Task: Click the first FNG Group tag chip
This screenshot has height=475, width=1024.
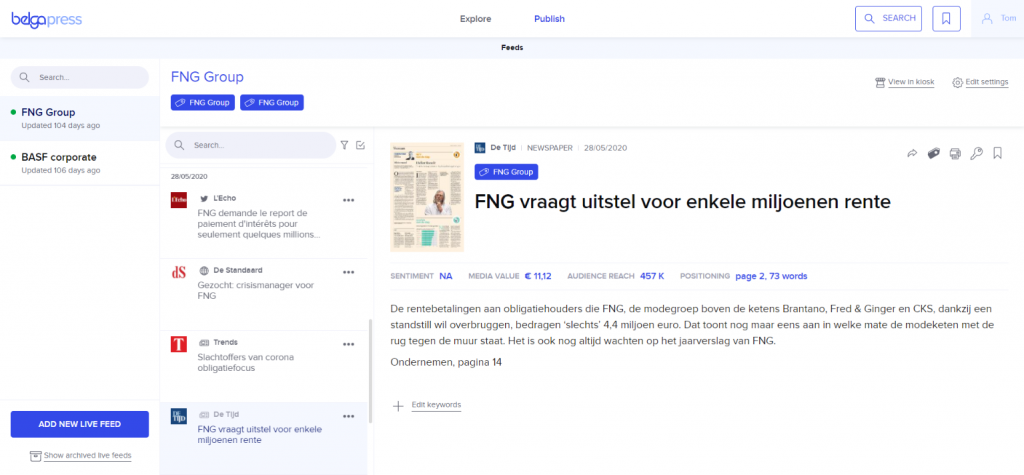Action: click(202, 103)
